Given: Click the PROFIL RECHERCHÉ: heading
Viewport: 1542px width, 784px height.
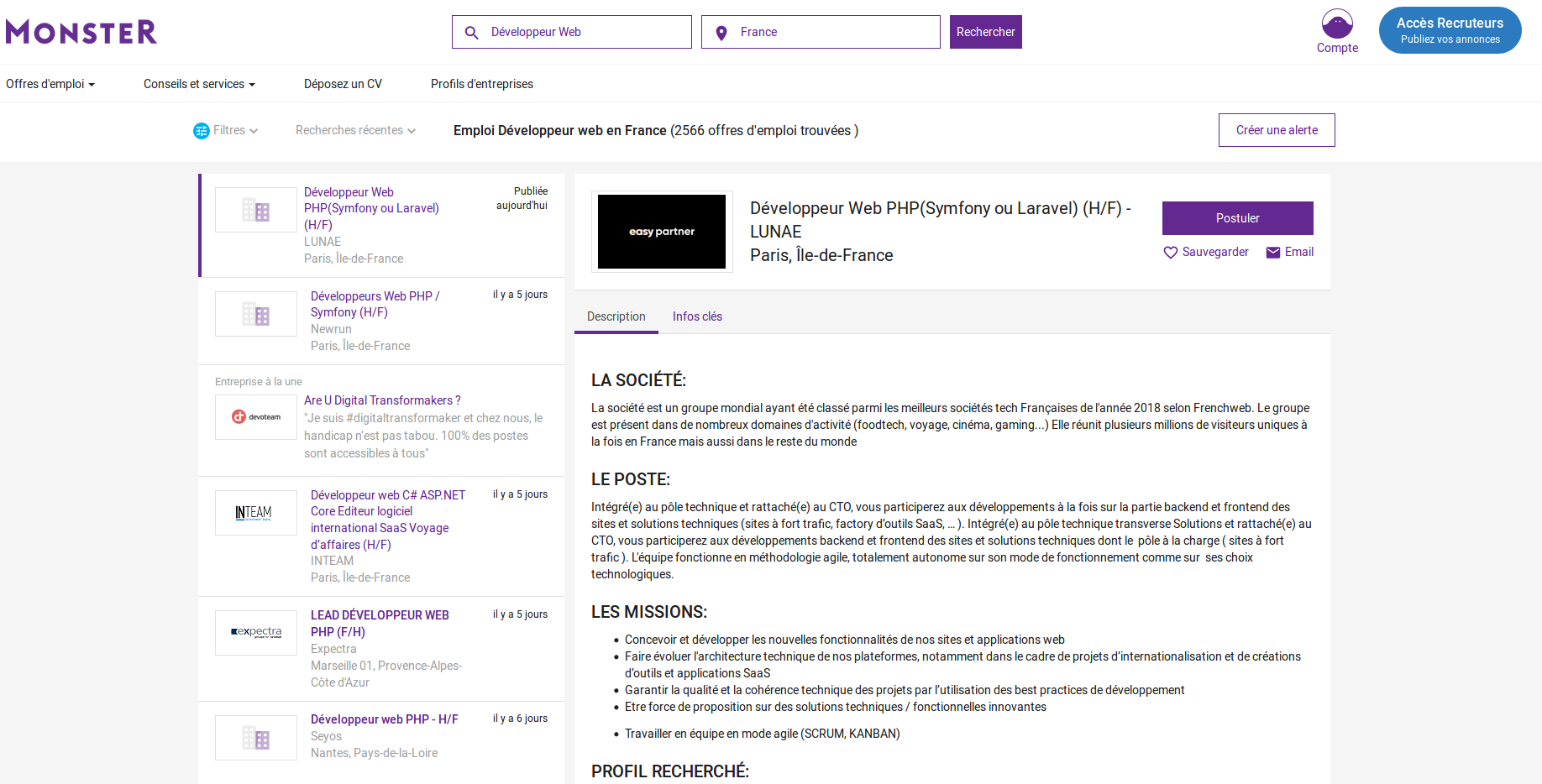Looking at the screenshot, I should pyautogui.click(x=670, y=771).
